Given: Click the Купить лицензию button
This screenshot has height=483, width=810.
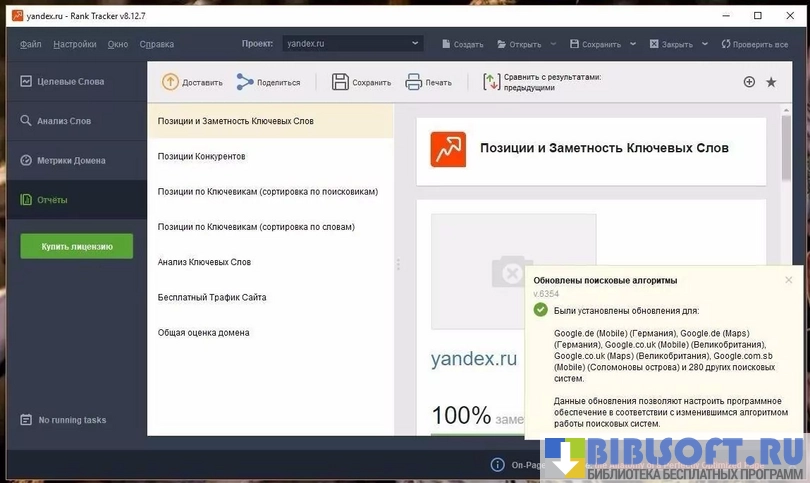Looking at the screenshot, I should [x=76, y=246].
